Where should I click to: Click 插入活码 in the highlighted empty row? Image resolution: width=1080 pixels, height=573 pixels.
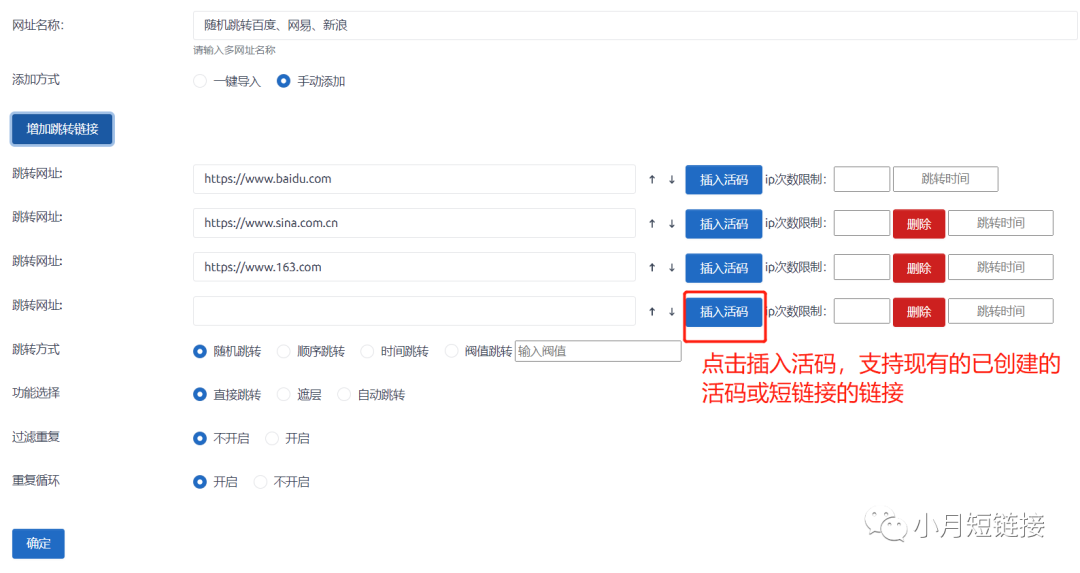[724, 312]
